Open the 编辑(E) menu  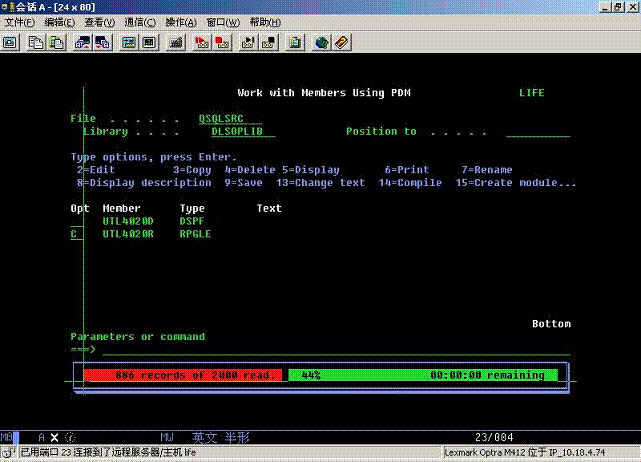(60, 22)
